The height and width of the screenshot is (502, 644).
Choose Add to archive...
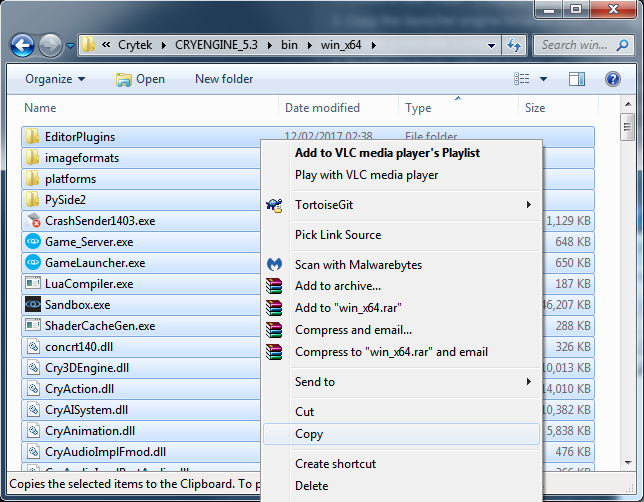[401, 286]
